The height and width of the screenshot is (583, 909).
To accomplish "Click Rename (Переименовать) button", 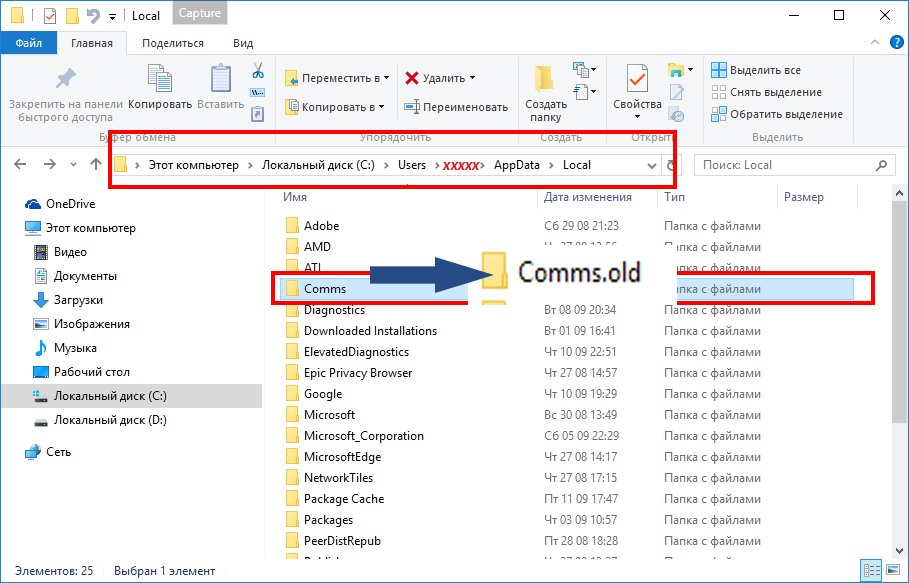I will (x=456, y=107).
